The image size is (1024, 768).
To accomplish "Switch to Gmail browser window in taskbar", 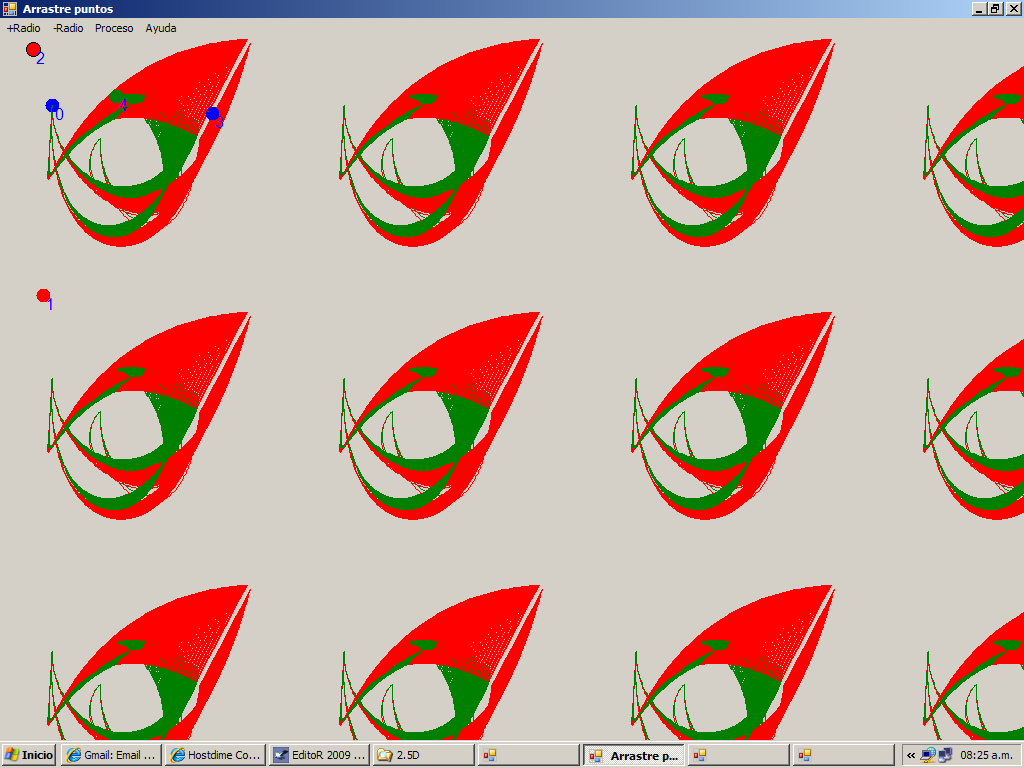I will pos(111,755).
